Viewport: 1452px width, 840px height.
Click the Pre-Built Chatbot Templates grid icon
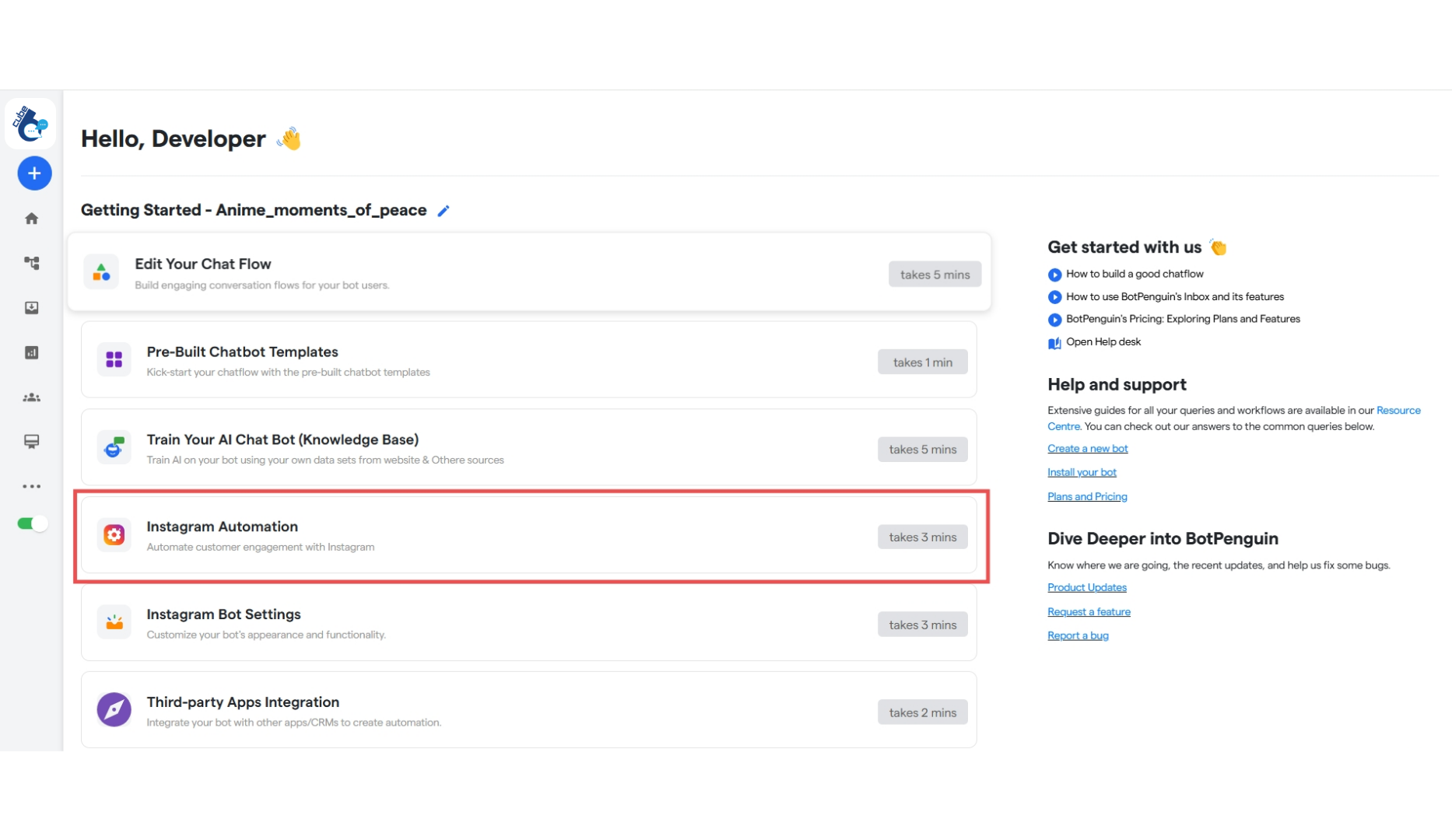pyautogui.click(x=114, y=359)
